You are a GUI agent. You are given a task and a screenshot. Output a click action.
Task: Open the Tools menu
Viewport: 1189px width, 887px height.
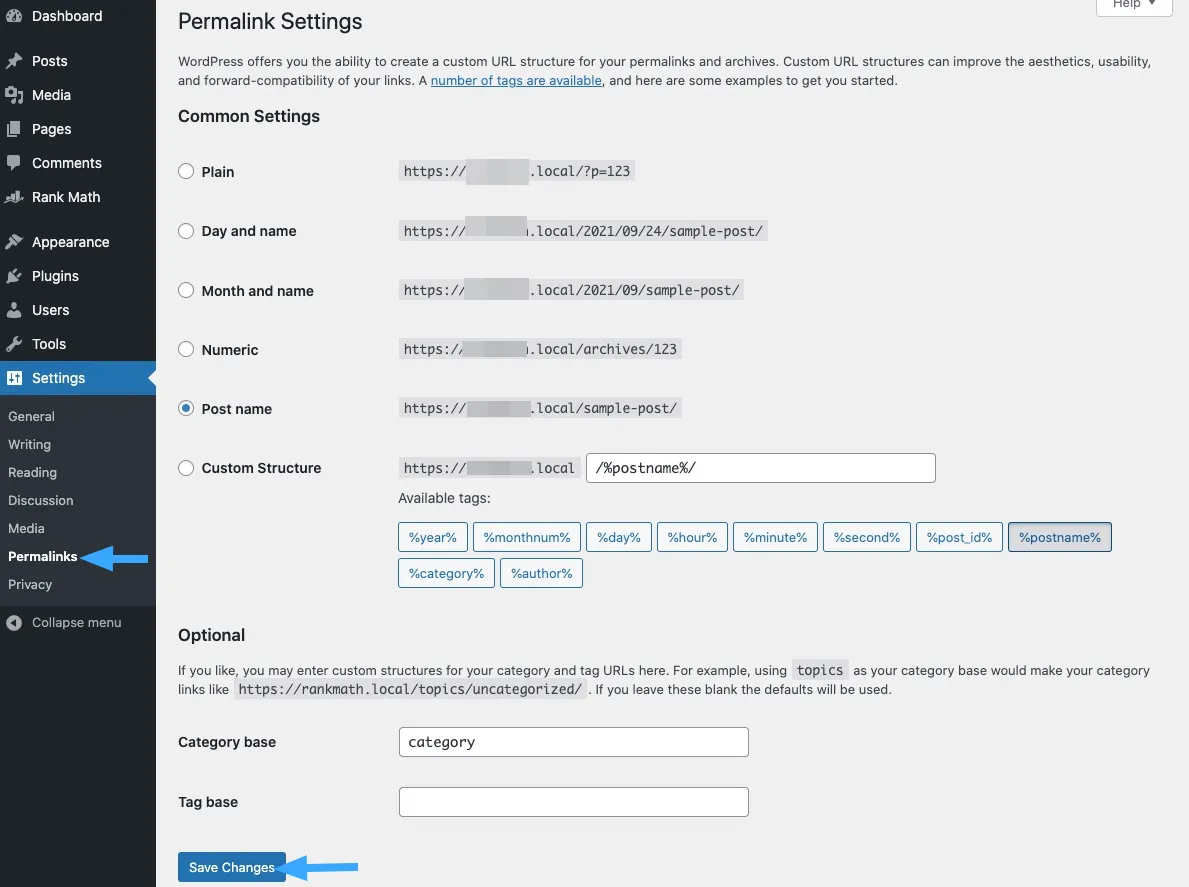[x=49, y=344]
